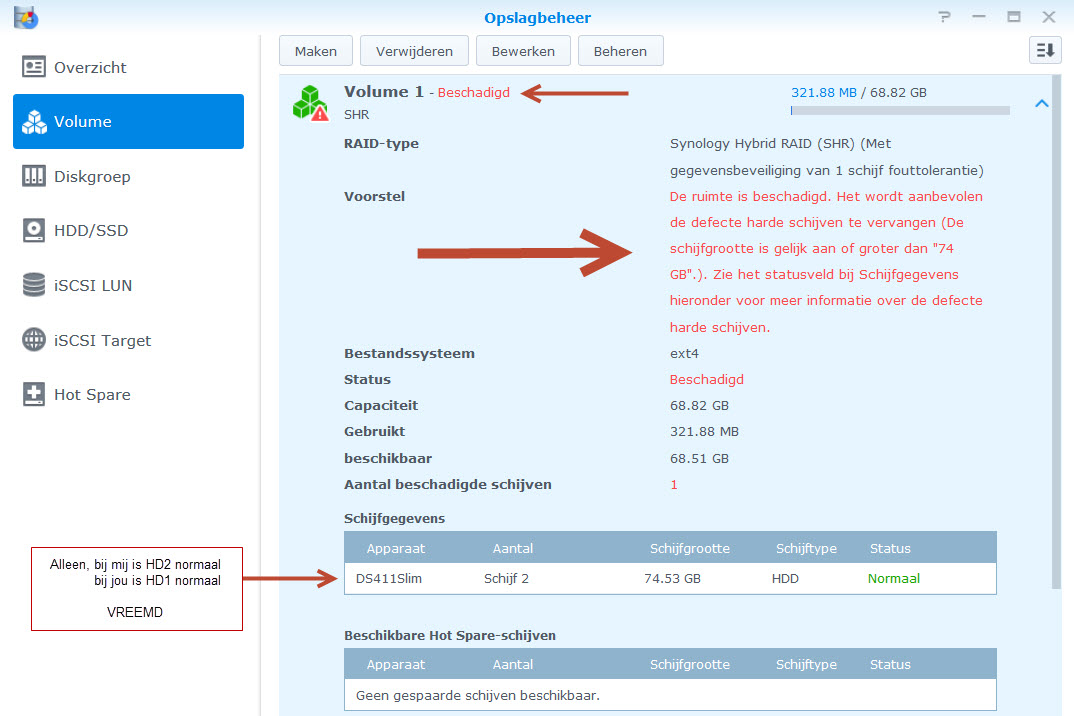Click the iSCSI Target globe icon
The height and width of the screenshot is (716, 1074).
34,340
